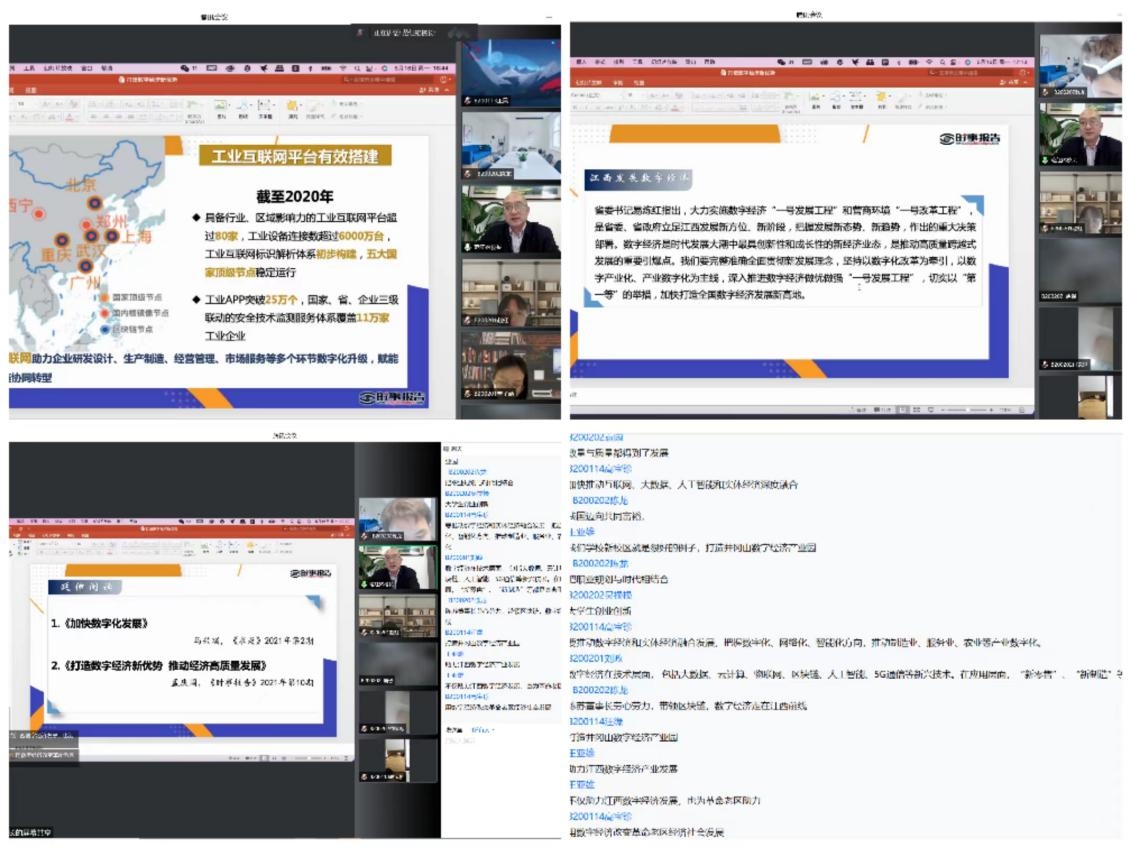This screenshot has height=848, width=1131.
Task: Select highlighted speaker video in bottom-left meeting
Action: (x=398, y=567)
